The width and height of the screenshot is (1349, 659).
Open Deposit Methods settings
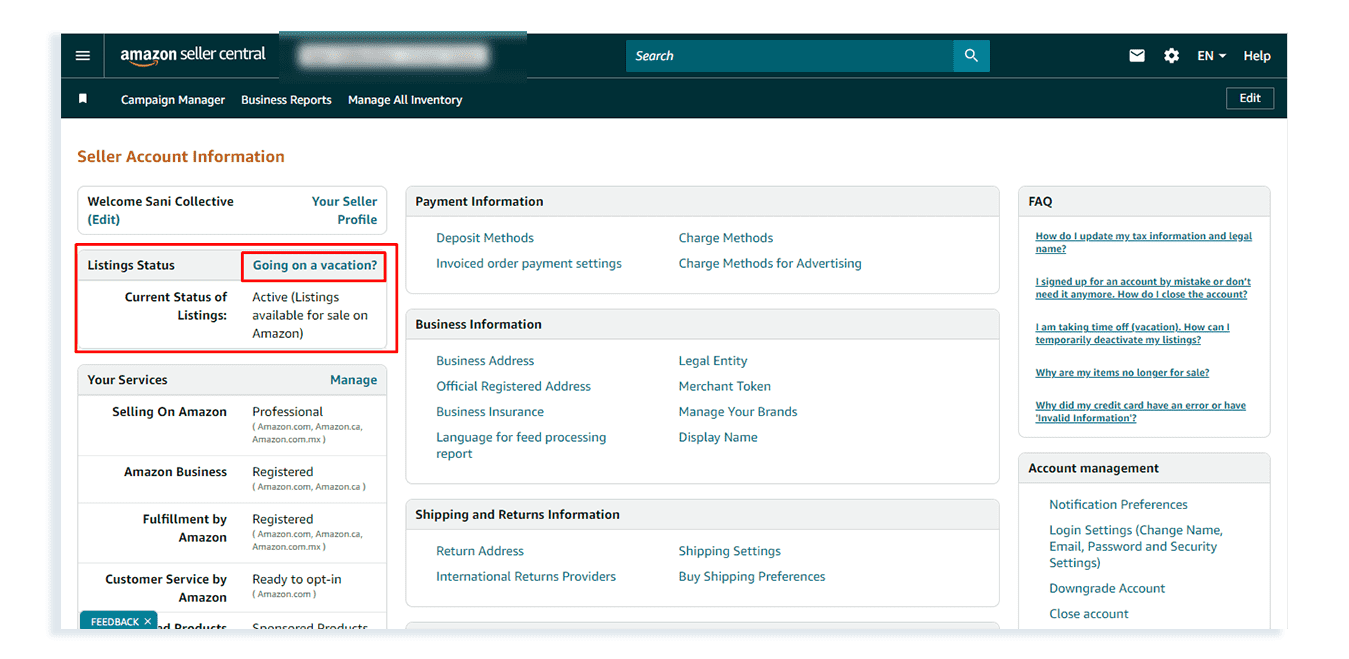tap(485, 237)
